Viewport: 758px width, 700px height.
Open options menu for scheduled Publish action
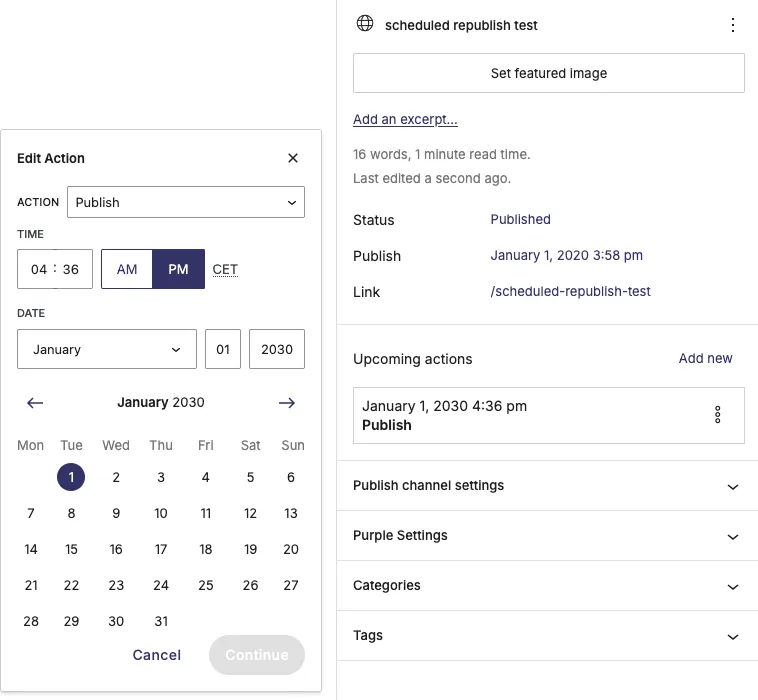717,415
